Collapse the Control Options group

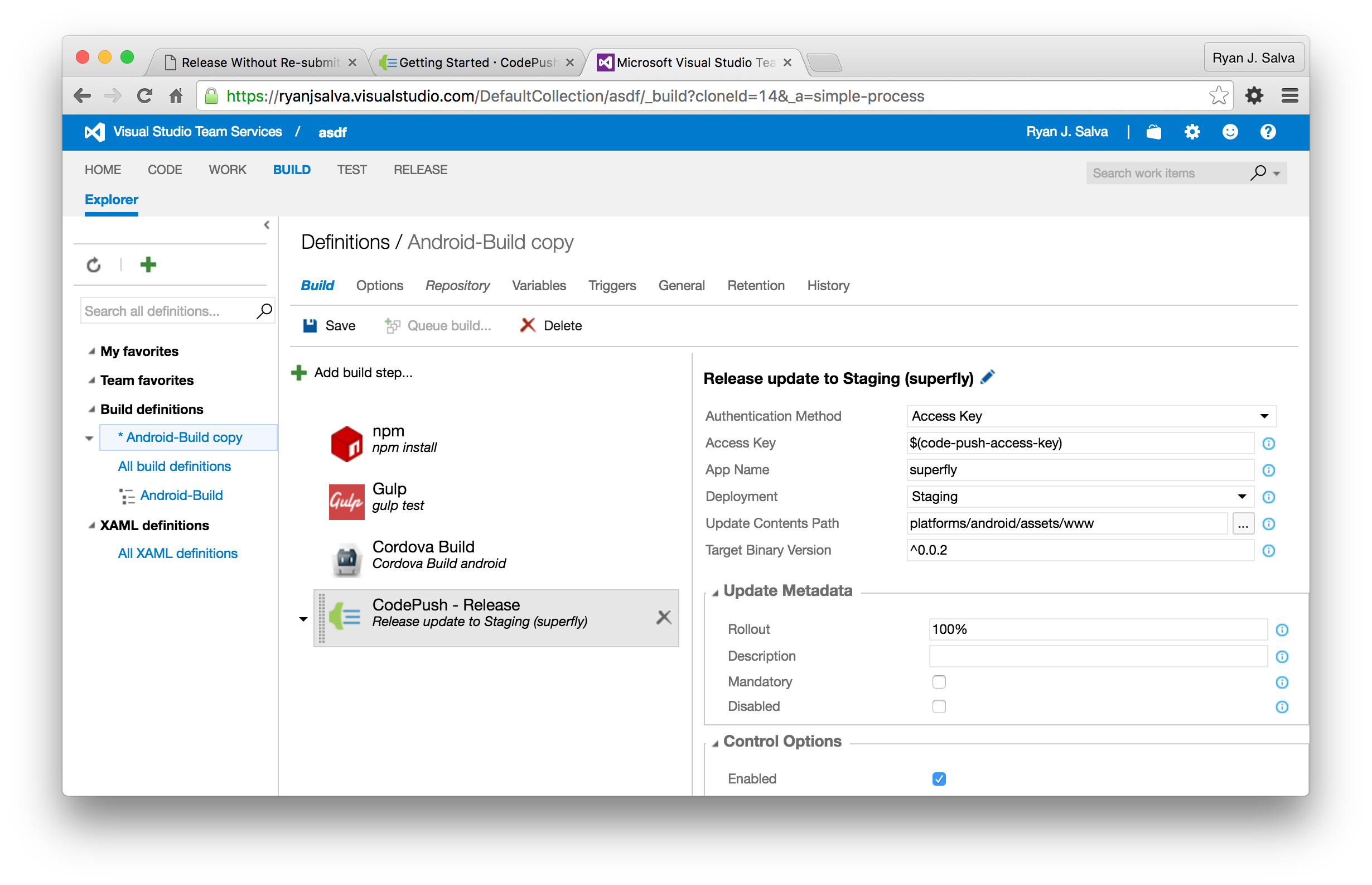pyautogui.click(x=716, y=743)
